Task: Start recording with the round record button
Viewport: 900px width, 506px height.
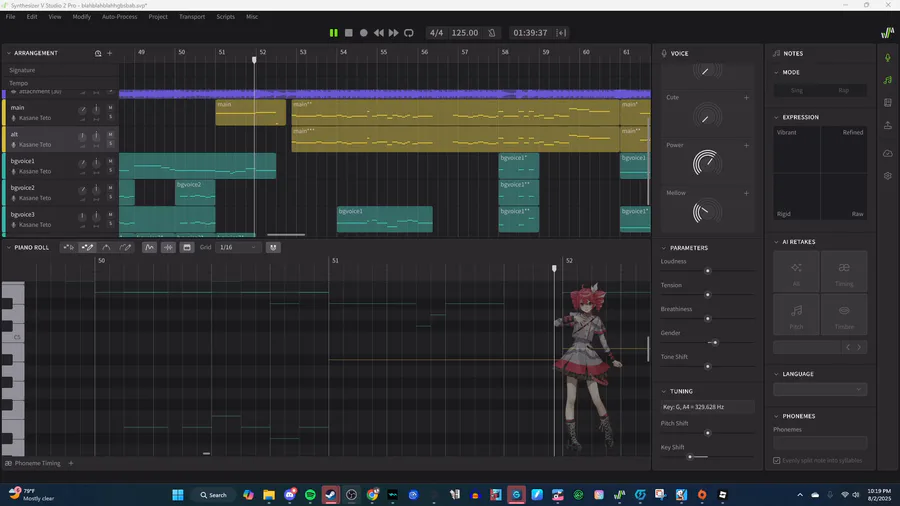Action: pos(363,33)
